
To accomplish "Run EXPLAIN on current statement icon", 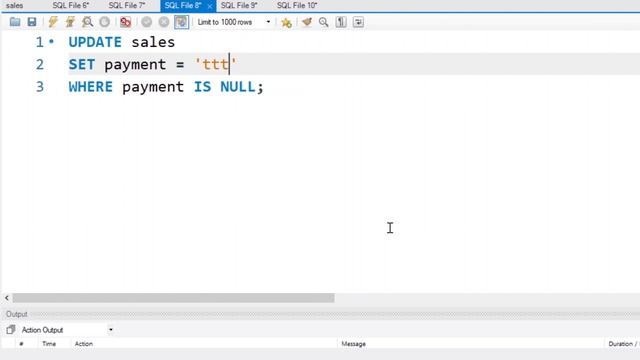I will pos(87,22).
